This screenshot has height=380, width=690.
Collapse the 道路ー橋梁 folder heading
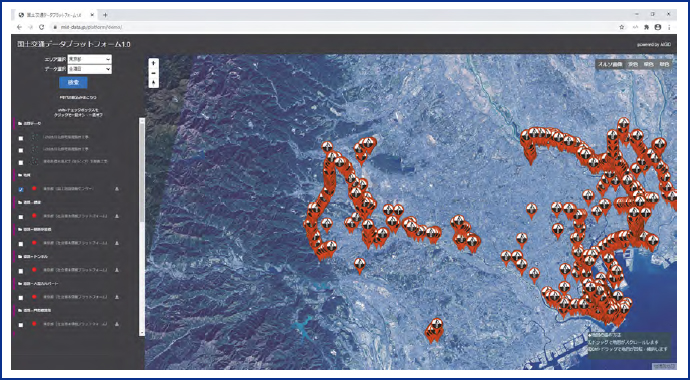tap(29, 202)
